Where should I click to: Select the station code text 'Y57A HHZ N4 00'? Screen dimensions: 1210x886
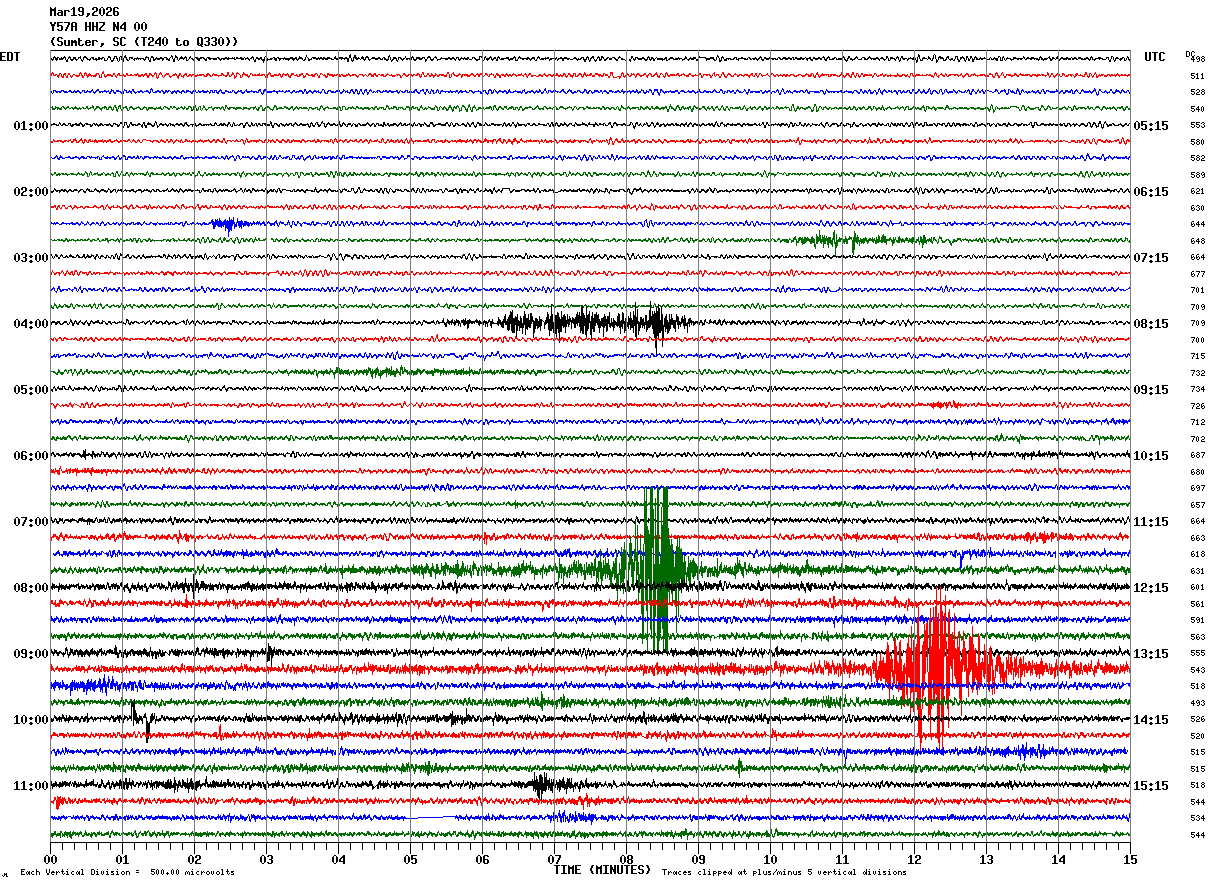point(98,27)
